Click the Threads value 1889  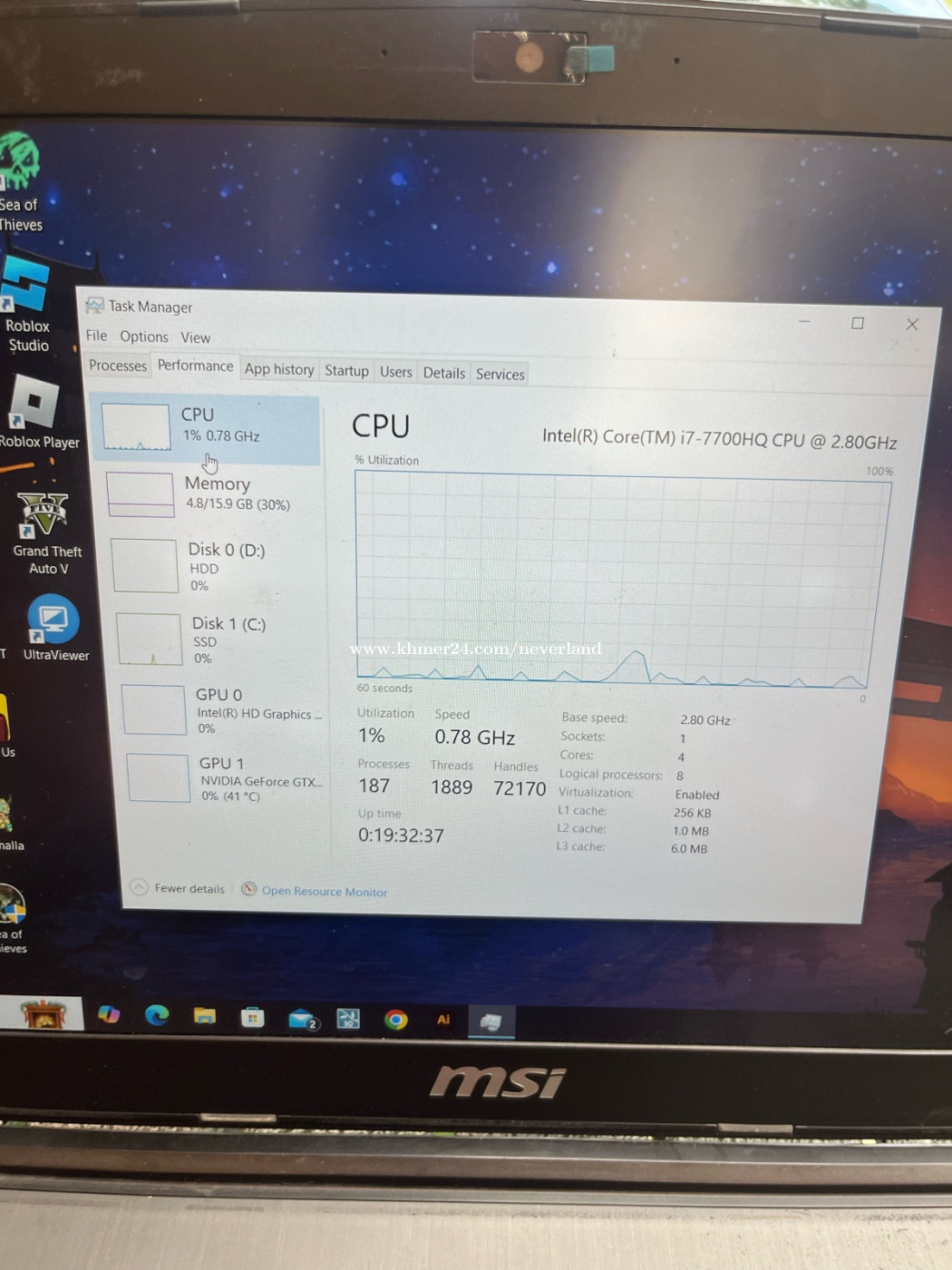(x=452, y=786)
